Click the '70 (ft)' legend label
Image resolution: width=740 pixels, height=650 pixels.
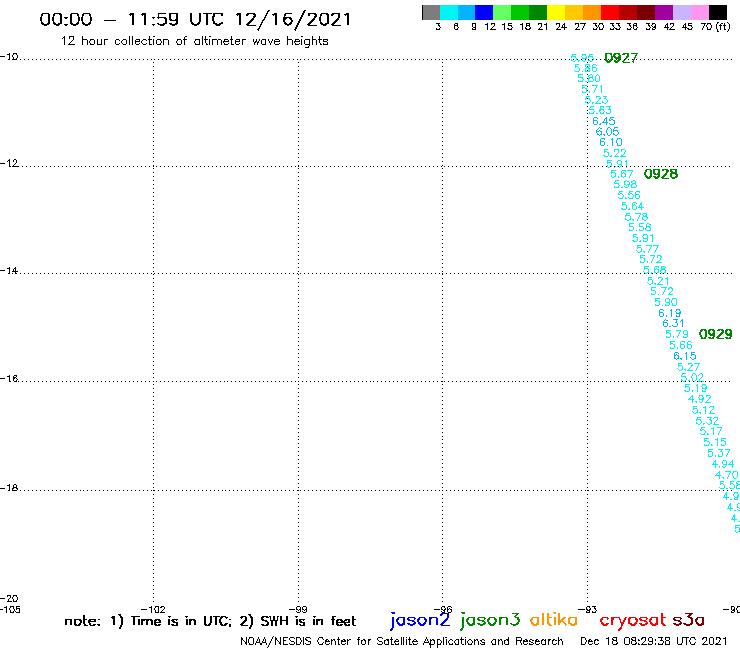point(715,27)
